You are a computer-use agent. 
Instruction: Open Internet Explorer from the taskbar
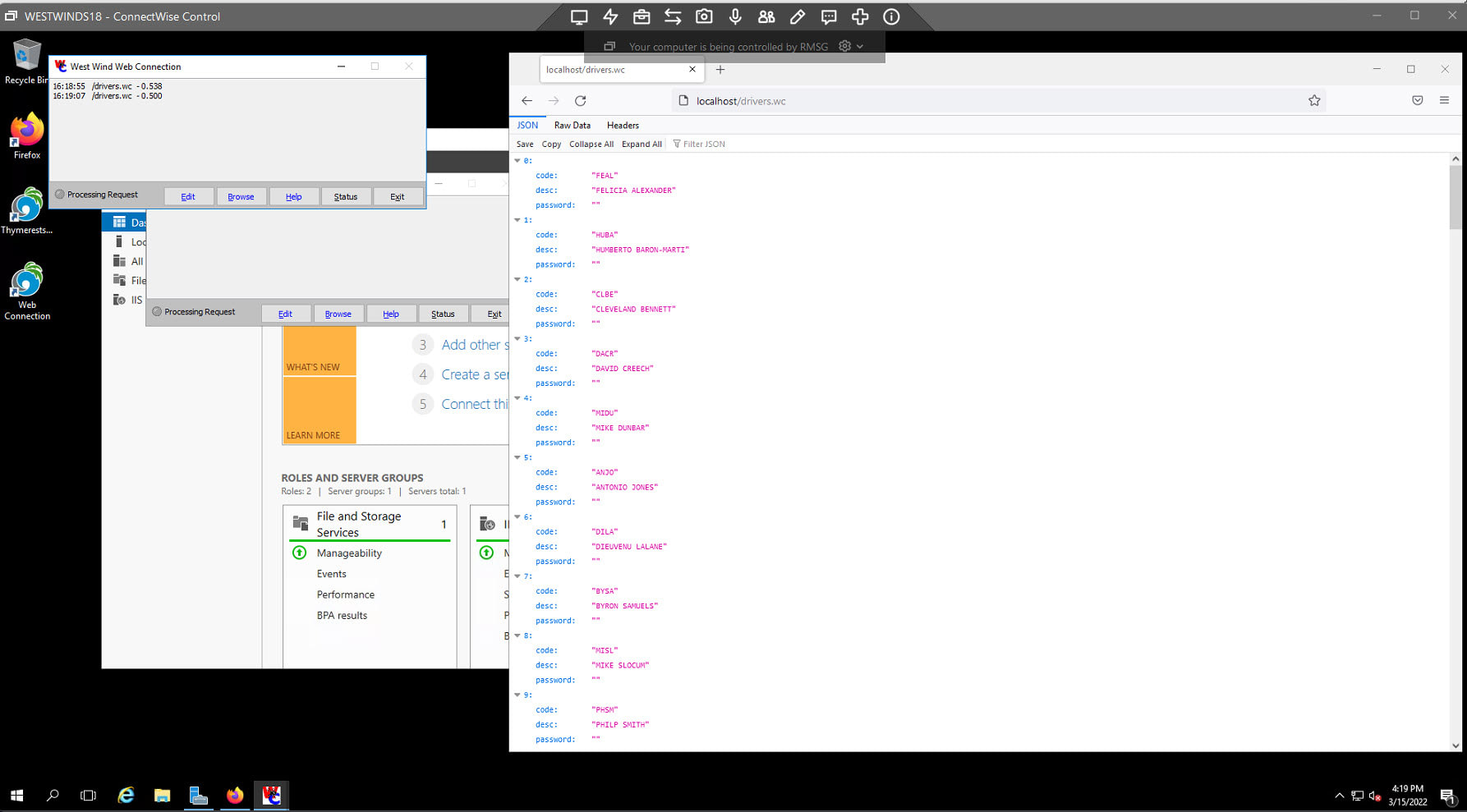pyautogui.click(x=126, y=796)
